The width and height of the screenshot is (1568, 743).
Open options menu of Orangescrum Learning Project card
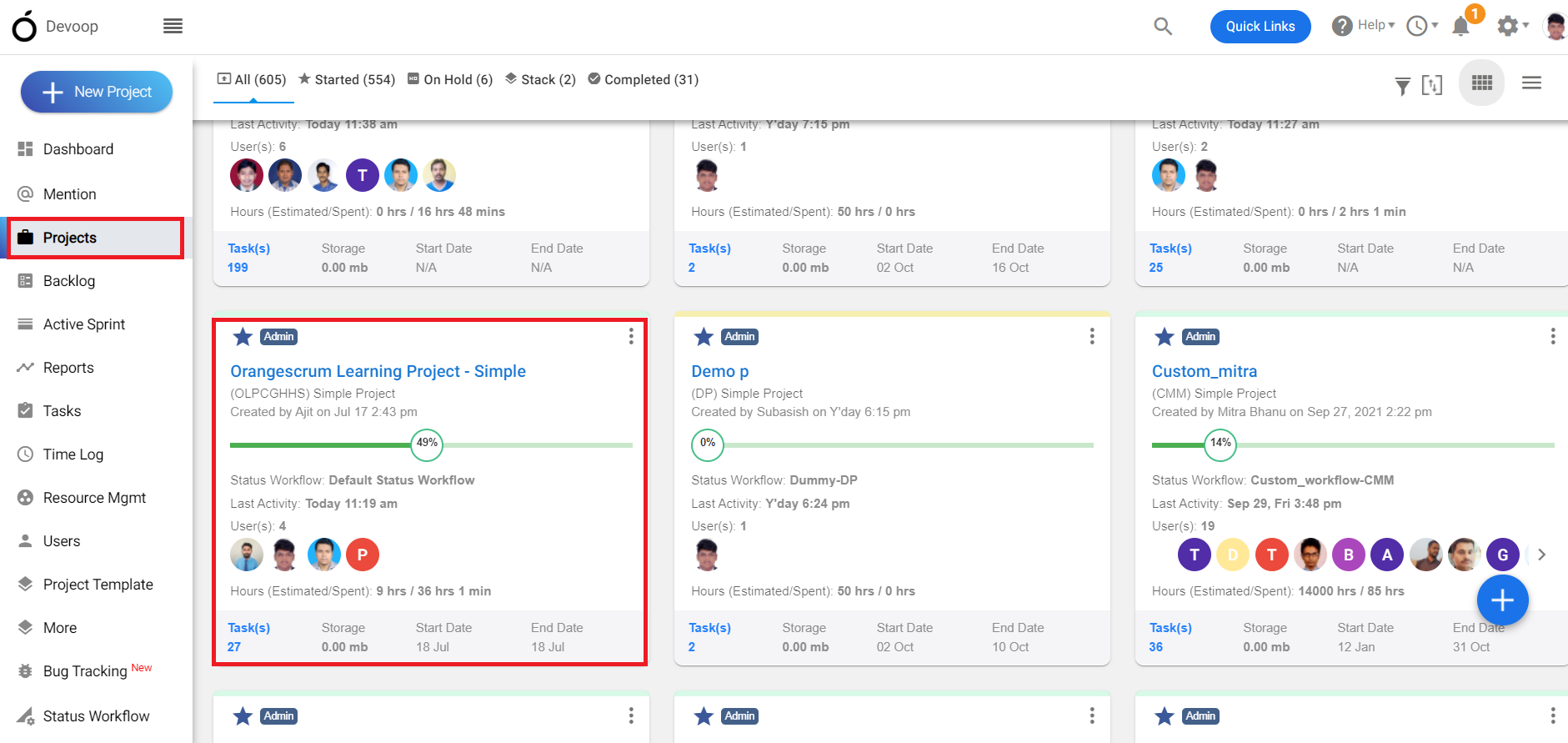tap(631, 336)
